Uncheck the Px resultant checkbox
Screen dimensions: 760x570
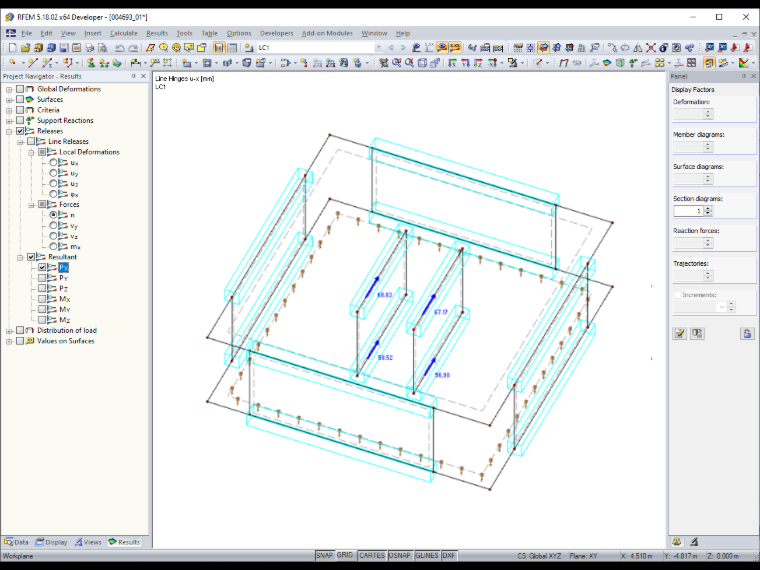coord(42,267)
